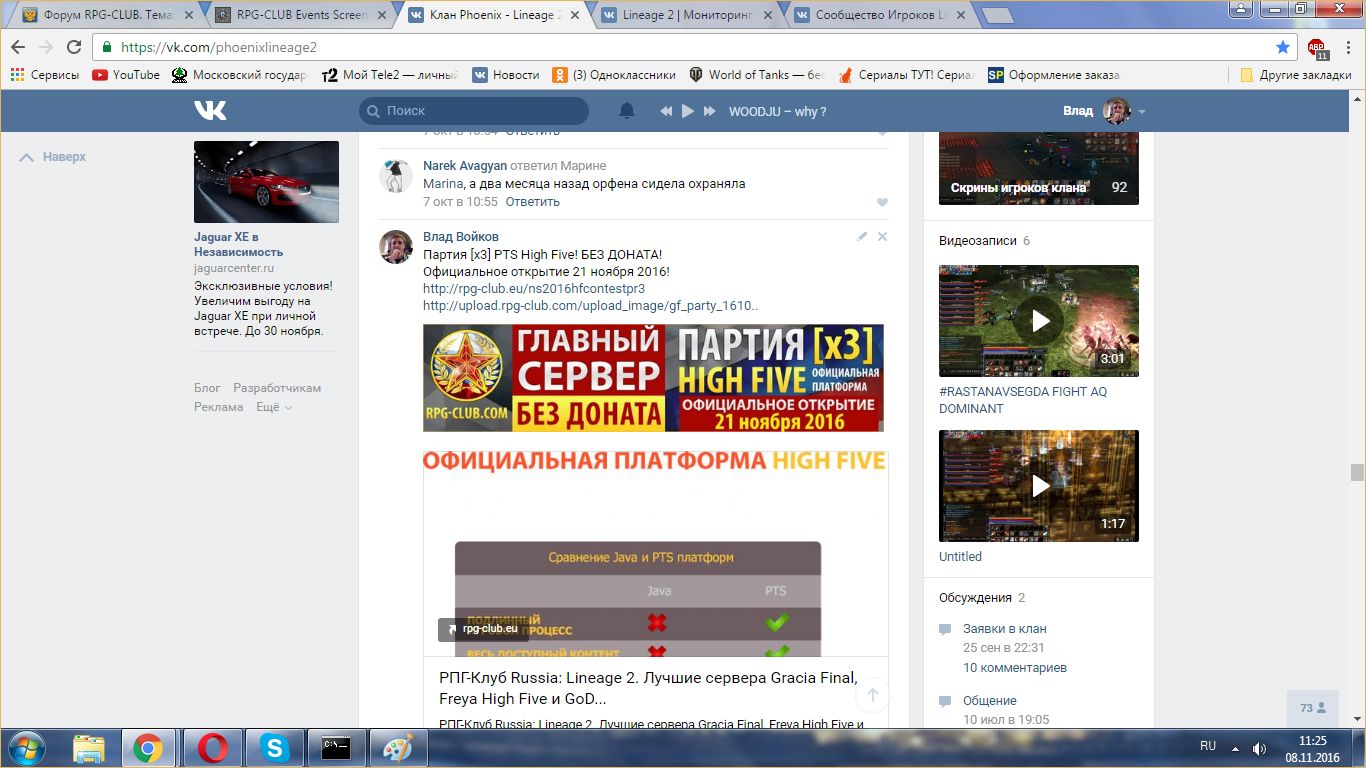This screenshot has width=1366, height=768.
Task: Switch to the Сообщество Игроков tab
Action: point(879,15)
